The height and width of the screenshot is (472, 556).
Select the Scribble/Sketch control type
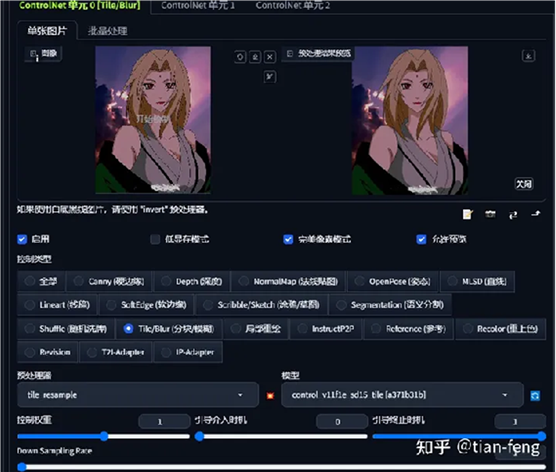tap(262, 305)
